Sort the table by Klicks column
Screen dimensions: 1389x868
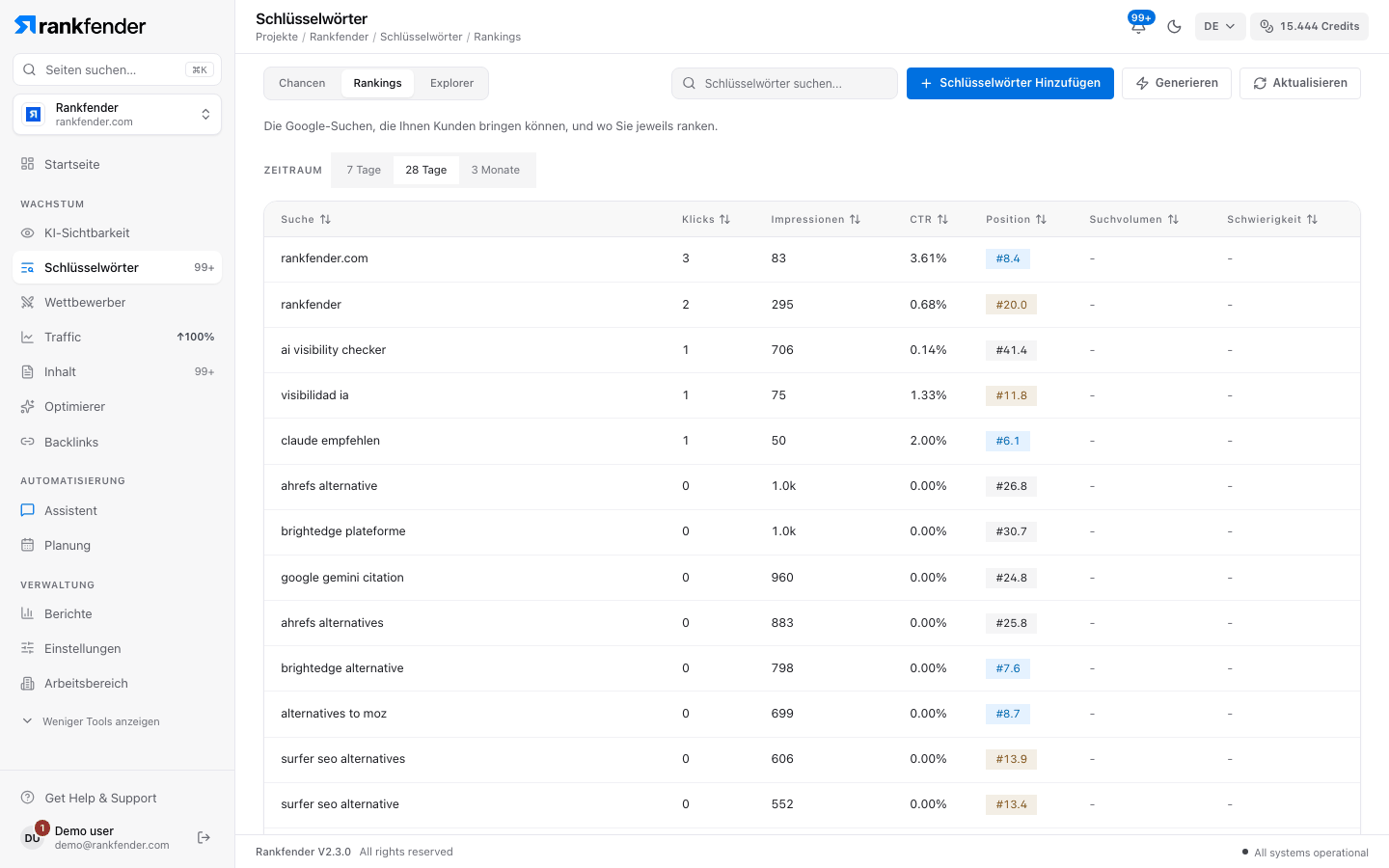tap(706, 219)
